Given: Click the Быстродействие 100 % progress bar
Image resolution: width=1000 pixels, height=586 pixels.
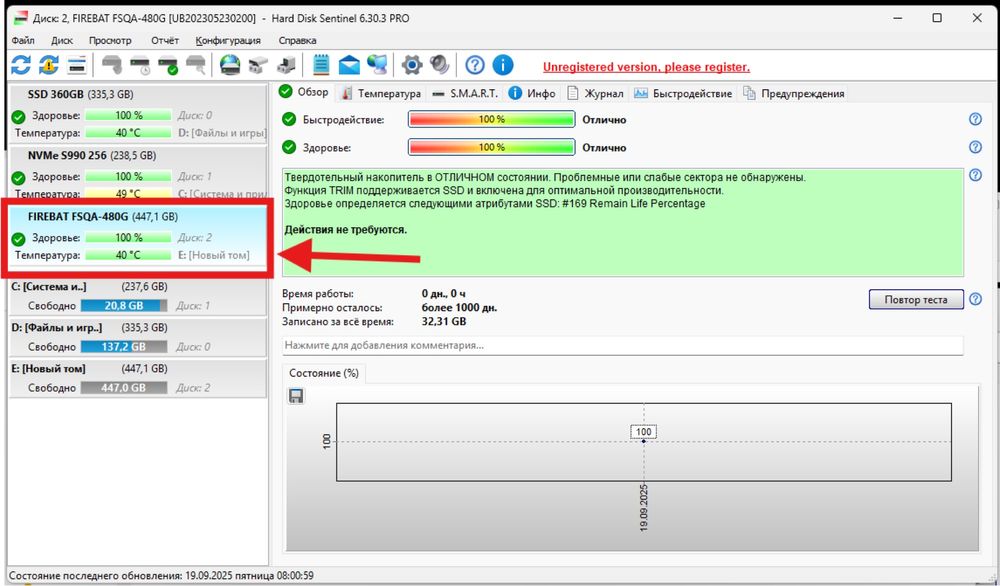Looking at the screenshot, I should coord(491,119).
